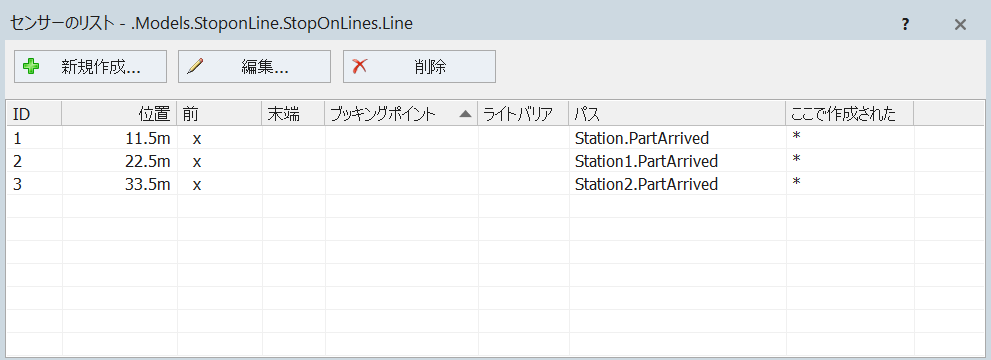The image size is (991, 360).
Task: Sort by the パス column header
Action: (x=678, y=114)
